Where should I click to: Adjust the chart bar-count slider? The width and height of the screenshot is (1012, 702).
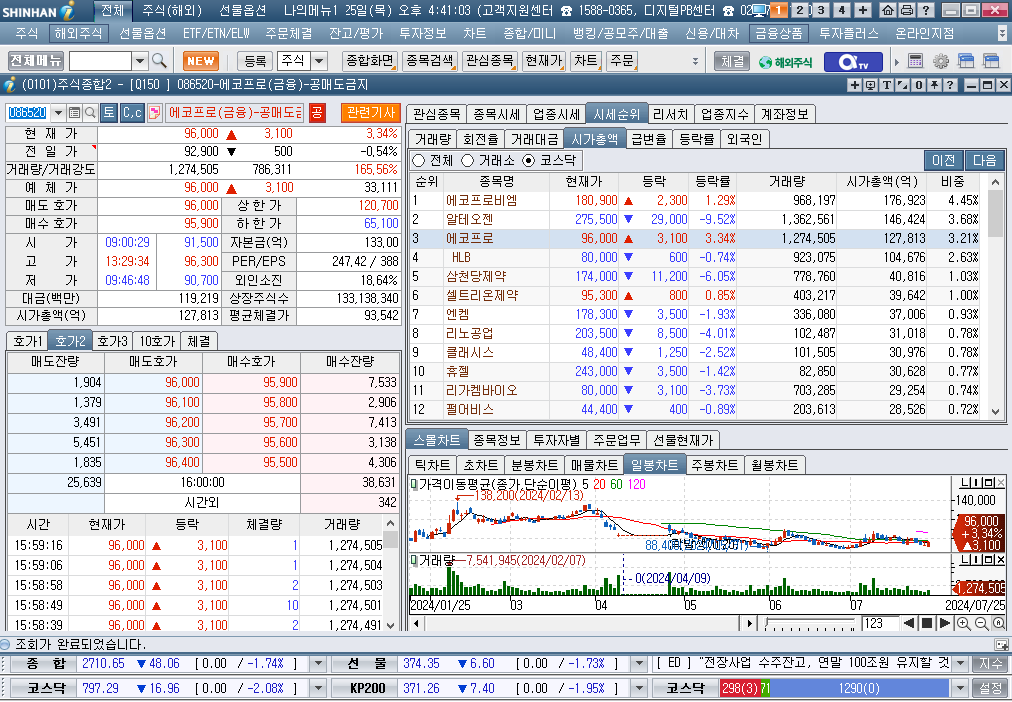[x=809, y=623]
